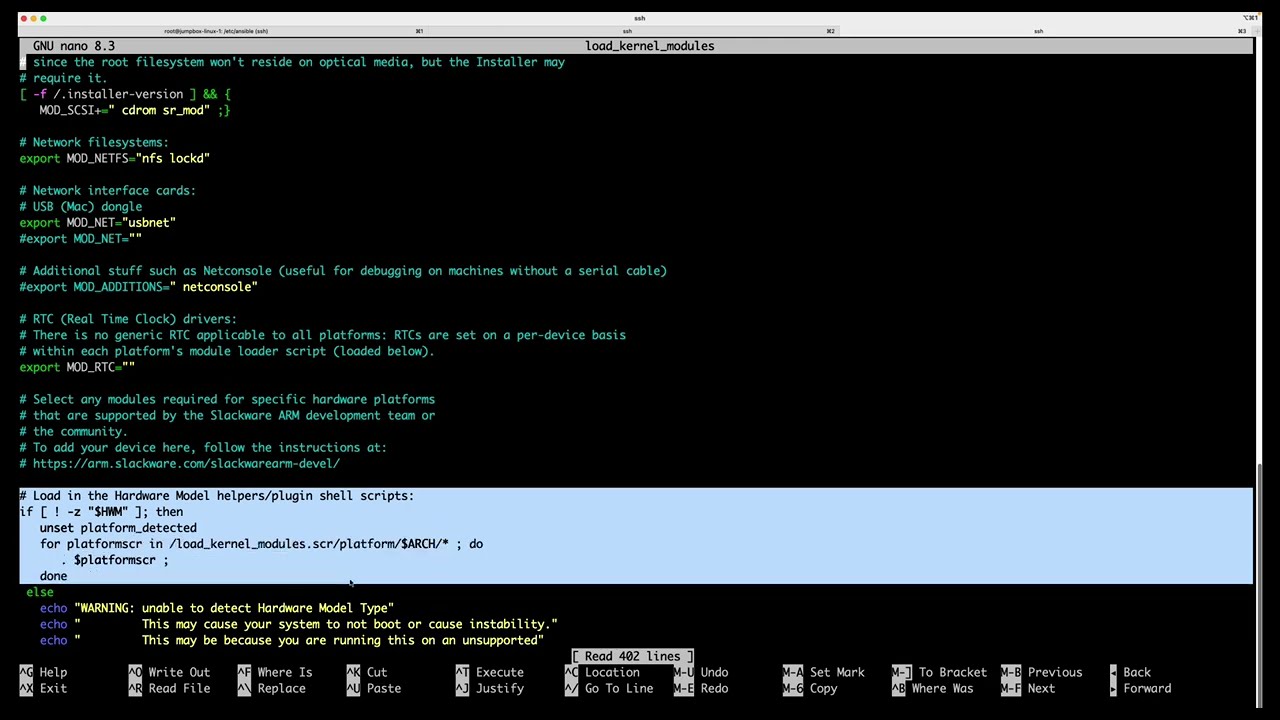Click the Cut shortcut label
The height and width of the screenshot is (720, 1280).
coord(377,672)
